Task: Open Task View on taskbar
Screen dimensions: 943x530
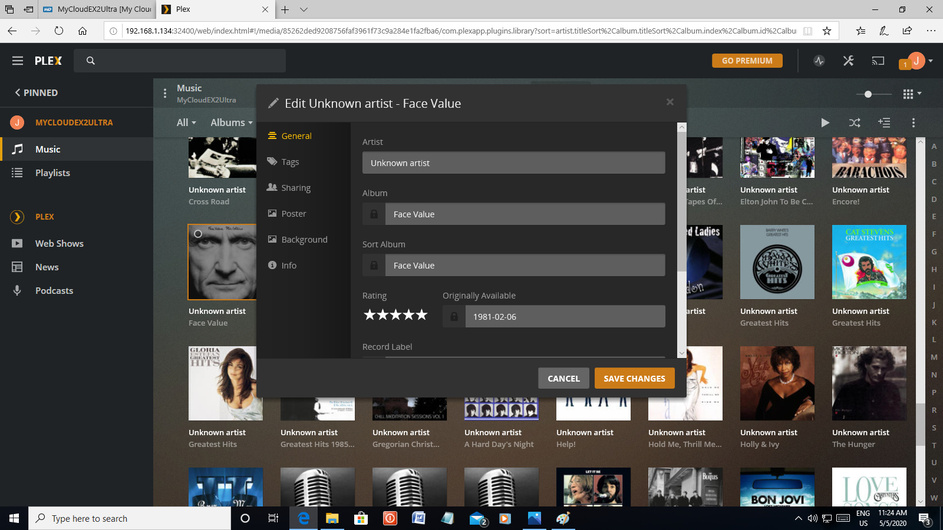Action: click(273, 518)
